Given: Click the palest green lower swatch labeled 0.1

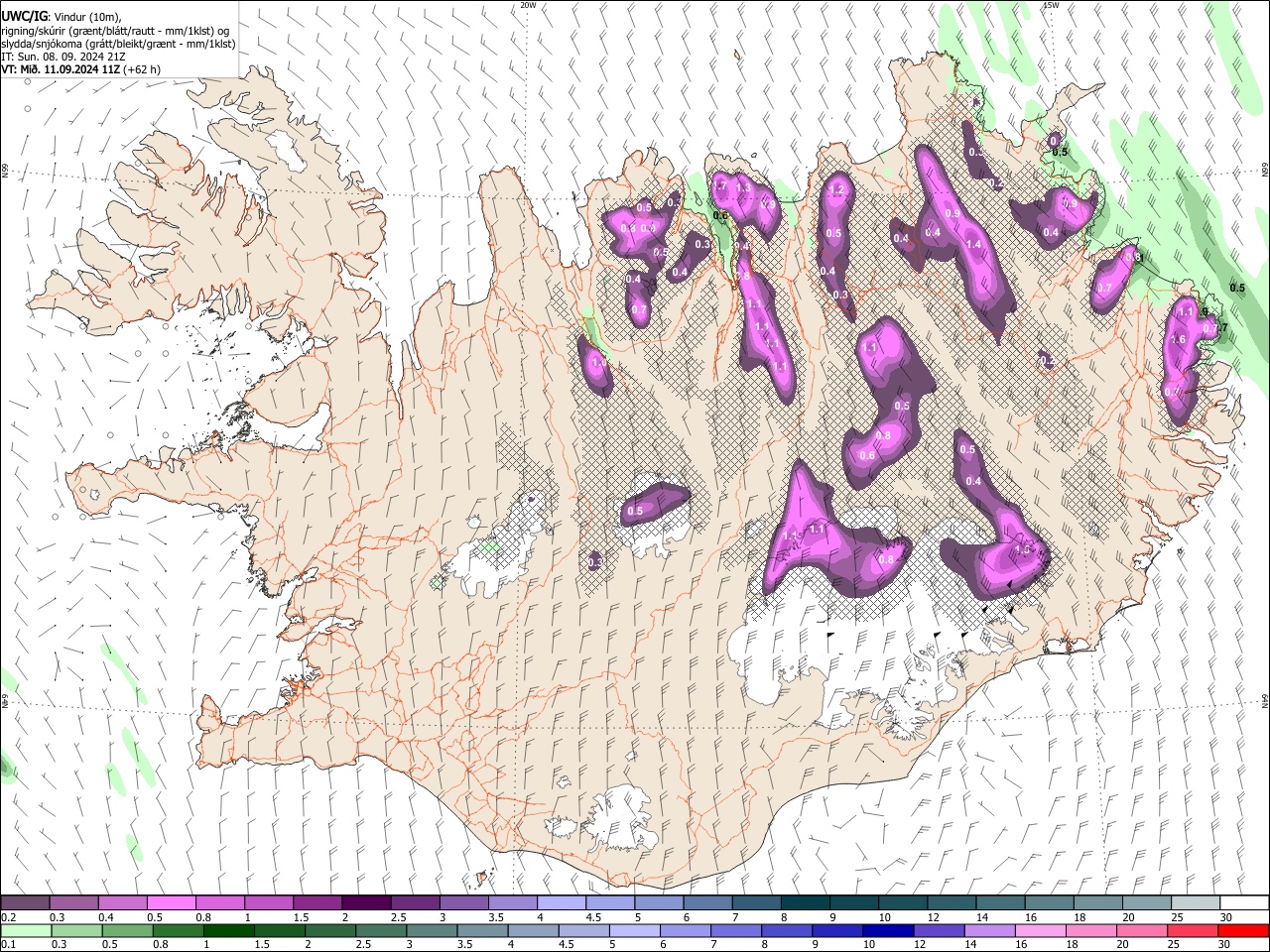Looking at the screenshot, I should (x=27, y=930).
